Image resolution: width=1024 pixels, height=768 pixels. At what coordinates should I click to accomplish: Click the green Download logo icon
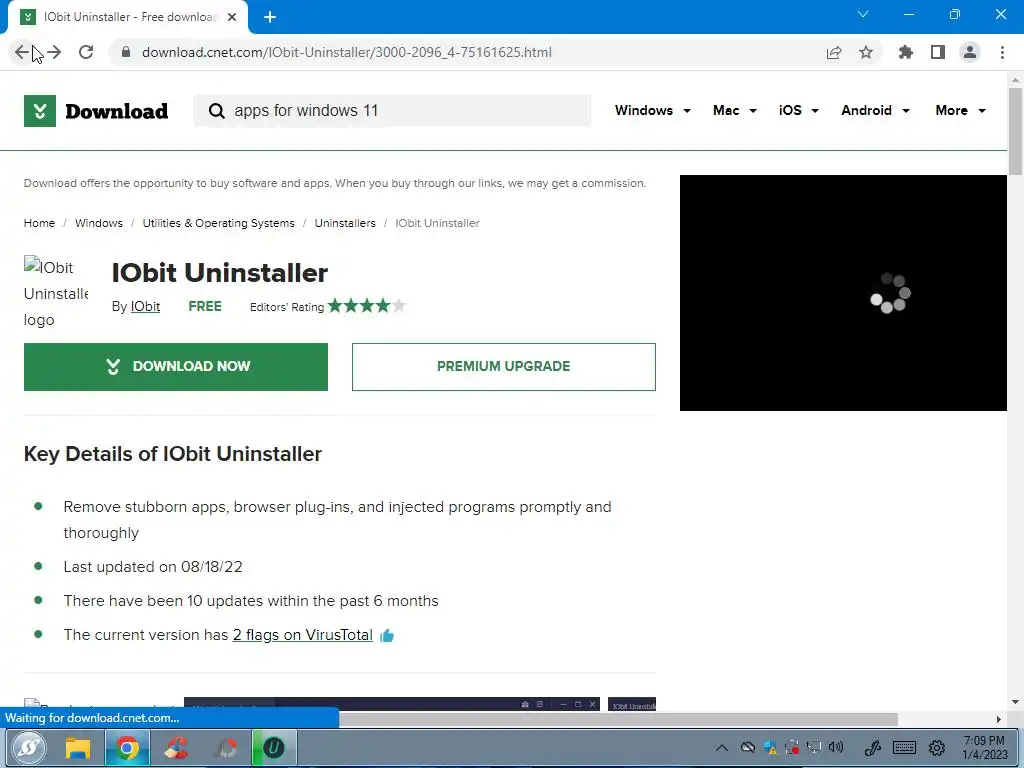point(40,111)
